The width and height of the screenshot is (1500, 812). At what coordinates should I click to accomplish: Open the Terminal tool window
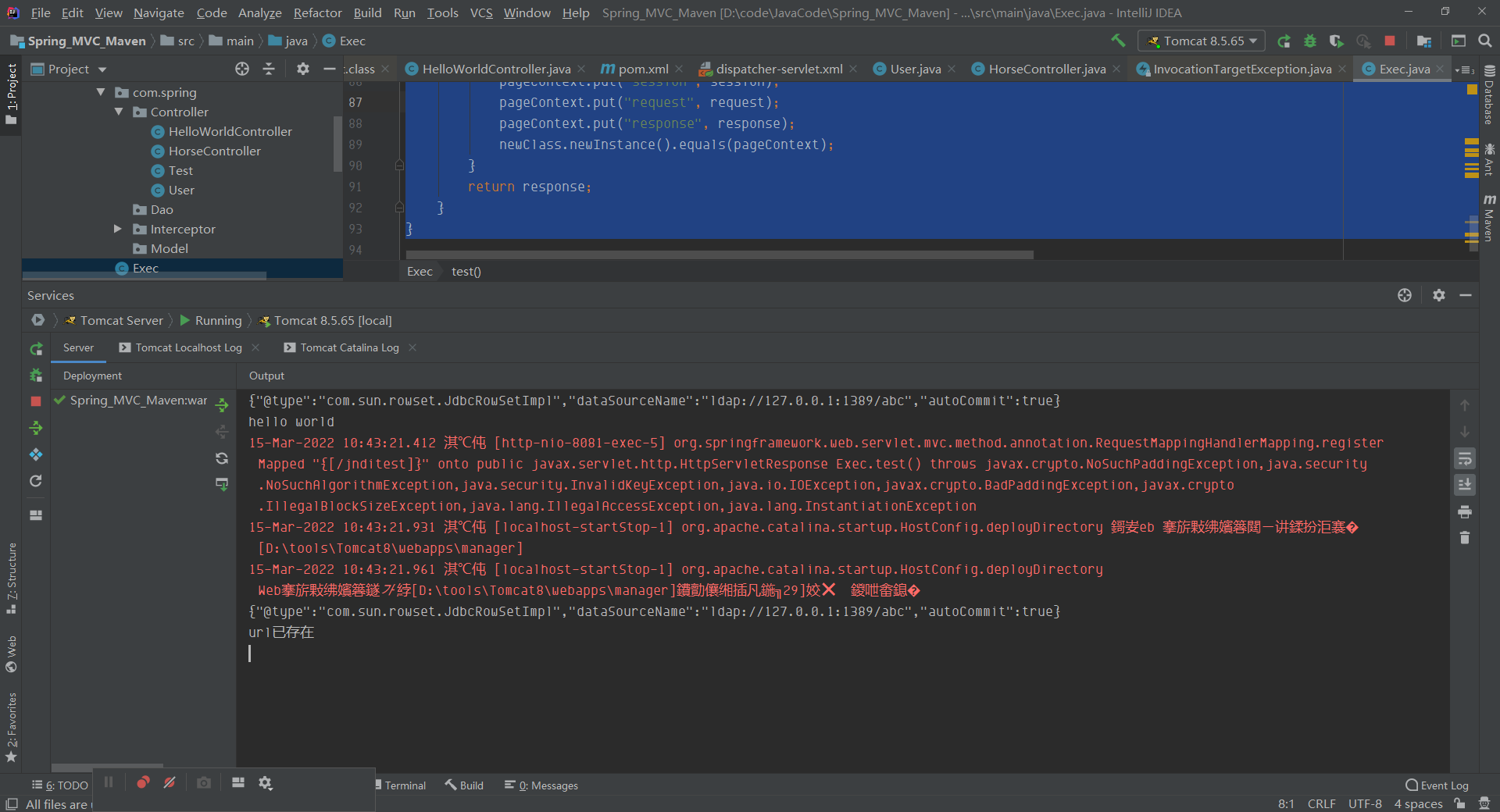point(405,785)
